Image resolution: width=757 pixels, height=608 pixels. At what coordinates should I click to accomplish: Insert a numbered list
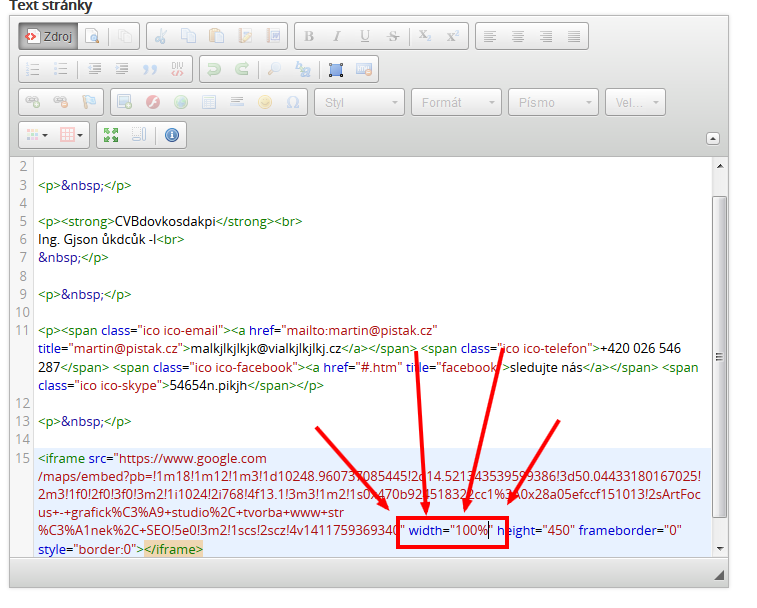(x=32, y=69)
